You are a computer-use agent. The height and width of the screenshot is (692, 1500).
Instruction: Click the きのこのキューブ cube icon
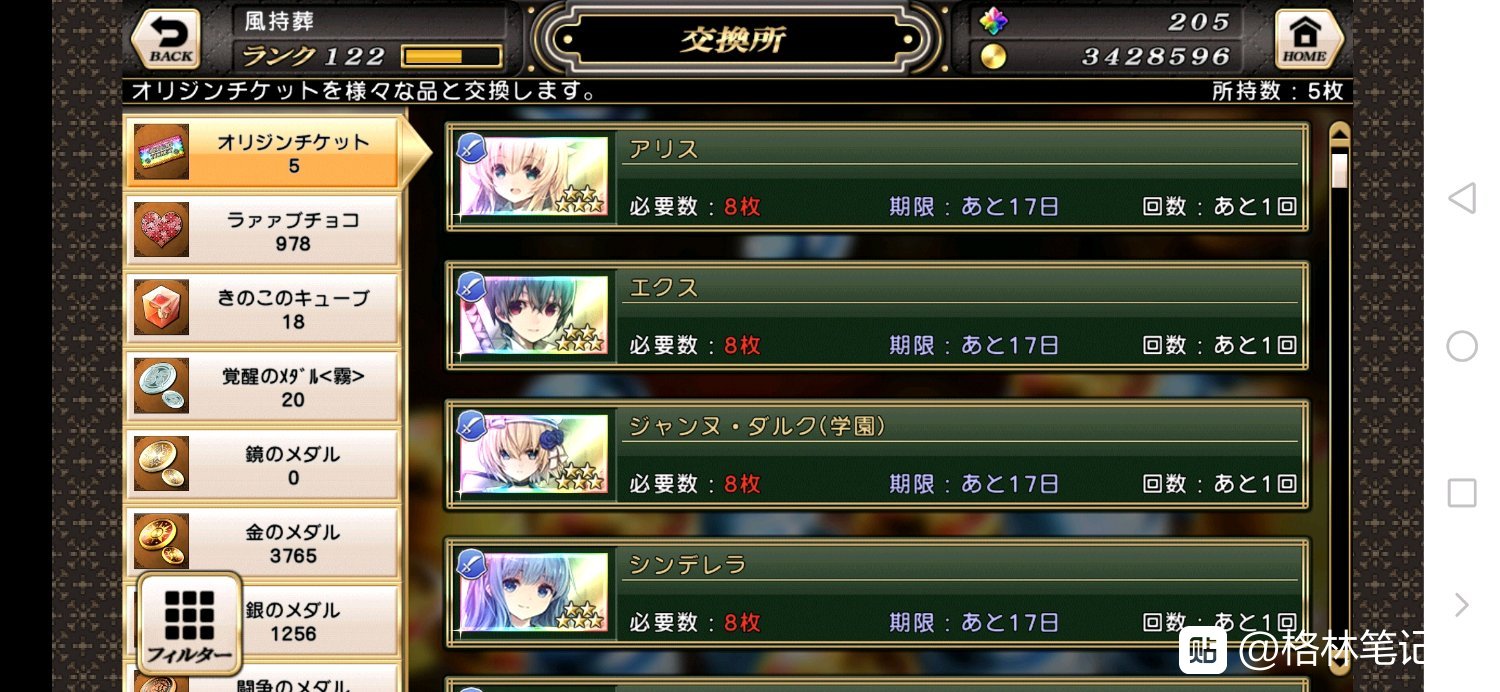161,308
